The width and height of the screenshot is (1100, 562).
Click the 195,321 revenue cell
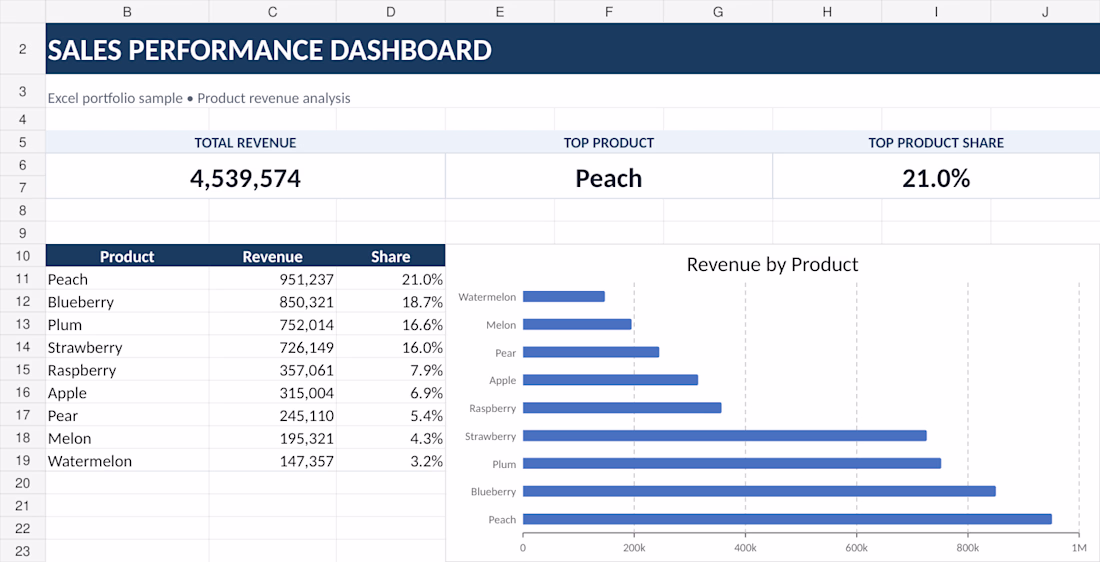point(272,438)
